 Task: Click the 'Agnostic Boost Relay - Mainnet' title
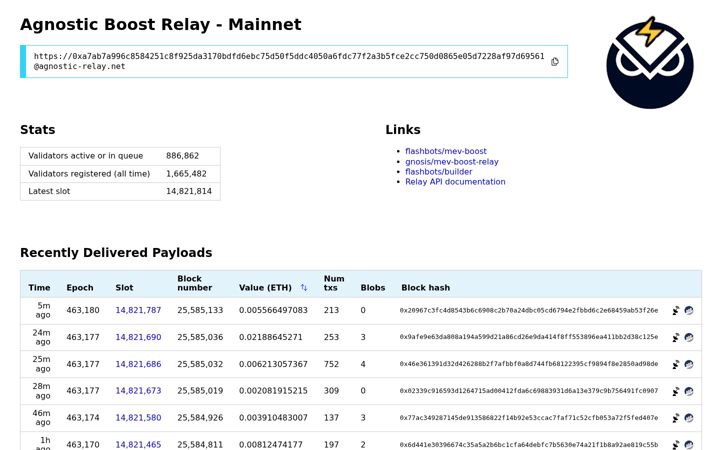[x=161, y=24]
